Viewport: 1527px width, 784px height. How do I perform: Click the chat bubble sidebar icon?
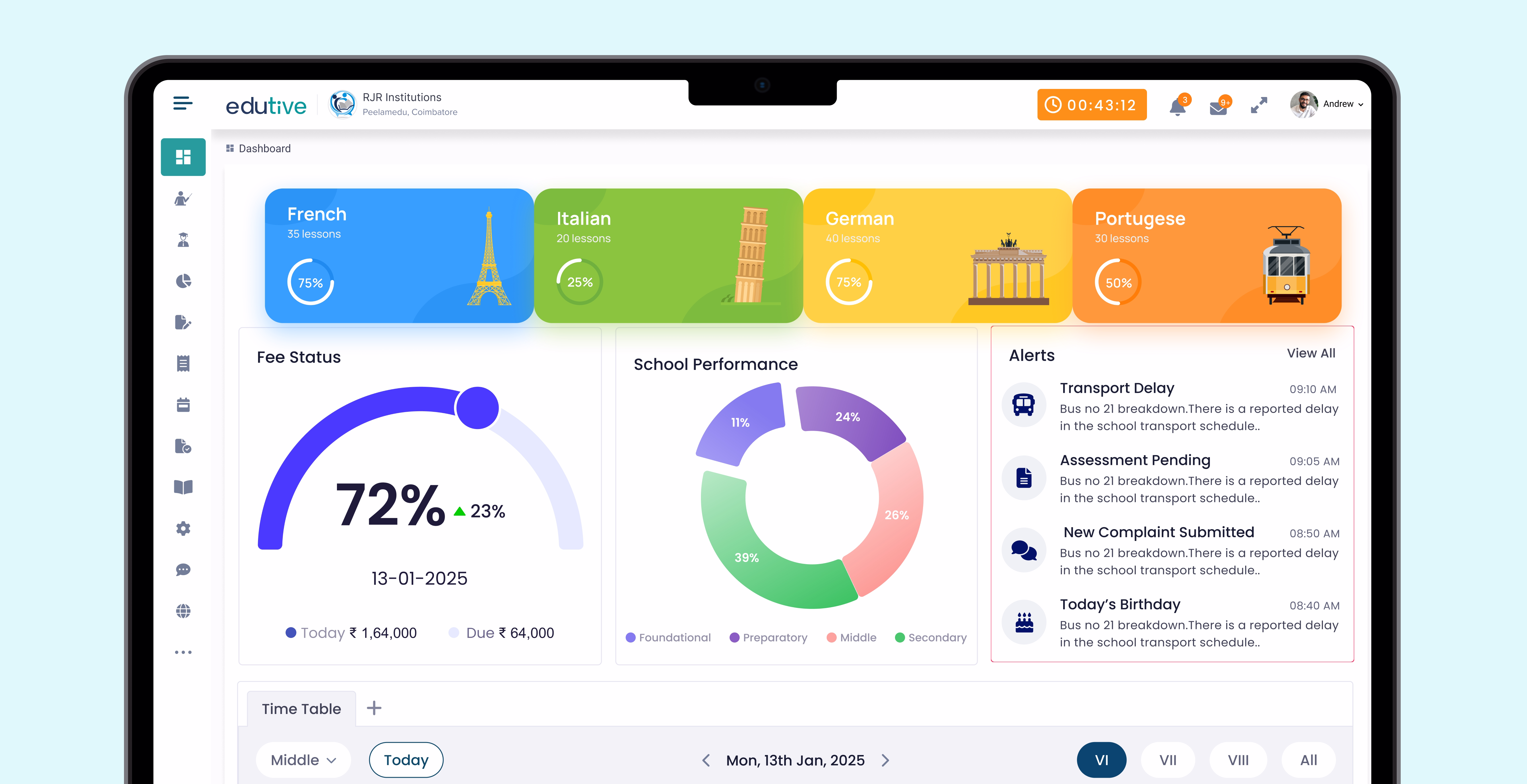tap(183, 569)
